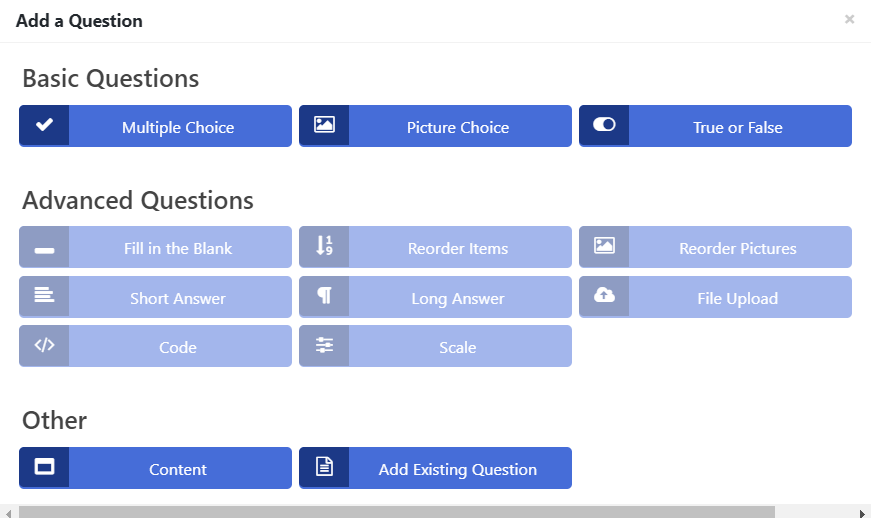This screenshot has width=871, height=518.
Task: Open the Add Existing Question option
Action: click(x=436, y=468)
